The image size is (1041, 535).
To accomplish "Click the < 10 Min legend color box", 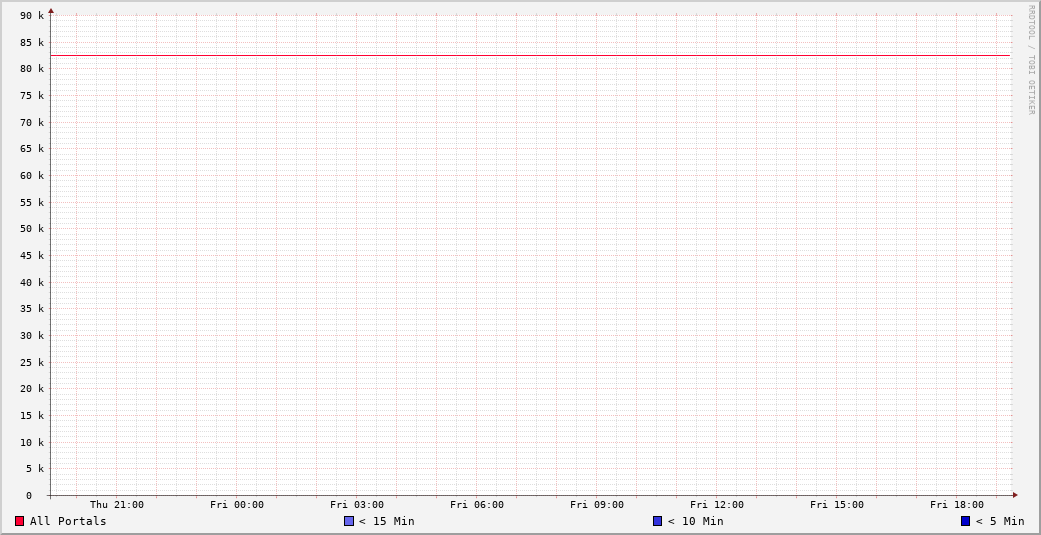I will [657, 521].
